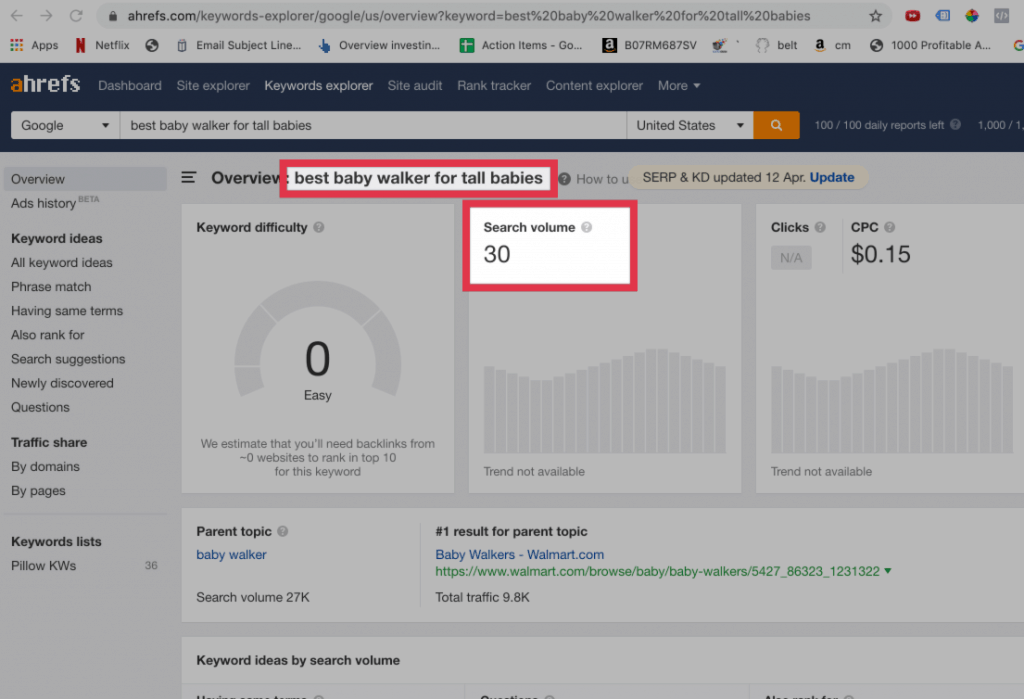Open Site audit in navigation
Screen dimensions: 1024x699
(x=415, y=86)
